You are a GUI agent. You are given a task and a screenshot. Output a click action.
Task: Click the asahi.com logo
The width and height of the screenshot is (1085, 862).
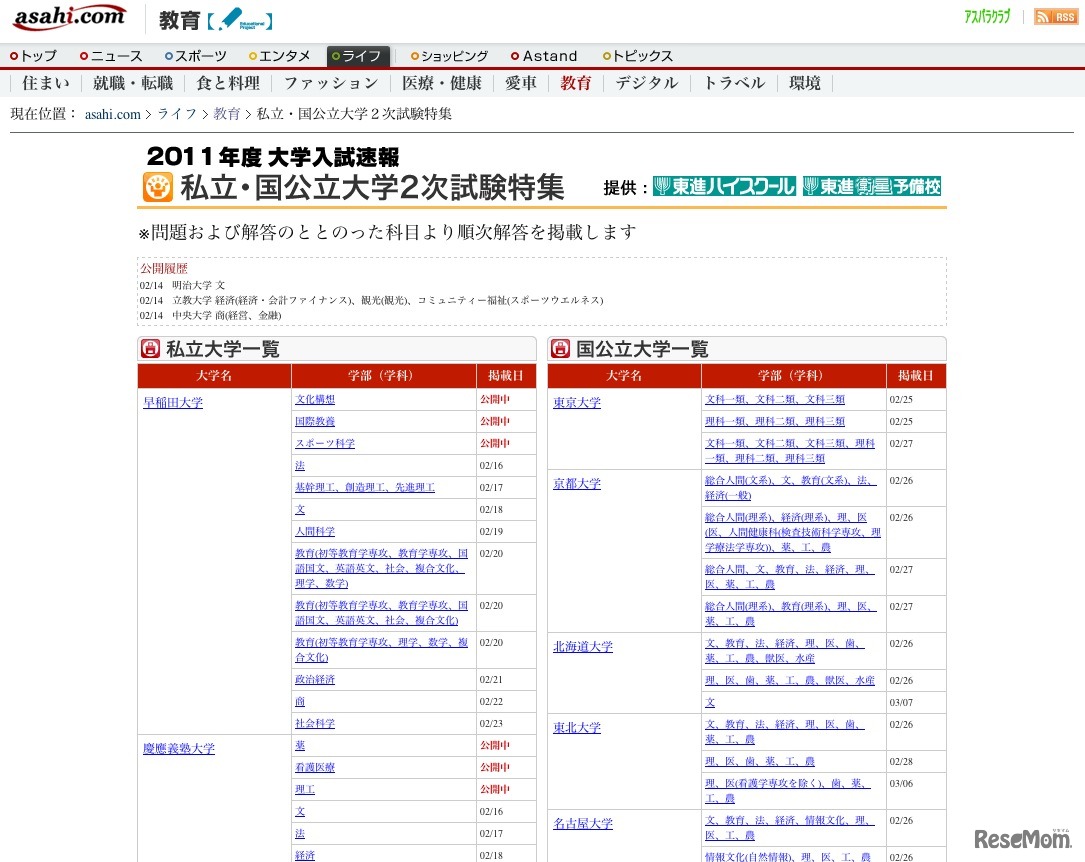[69, 17]
